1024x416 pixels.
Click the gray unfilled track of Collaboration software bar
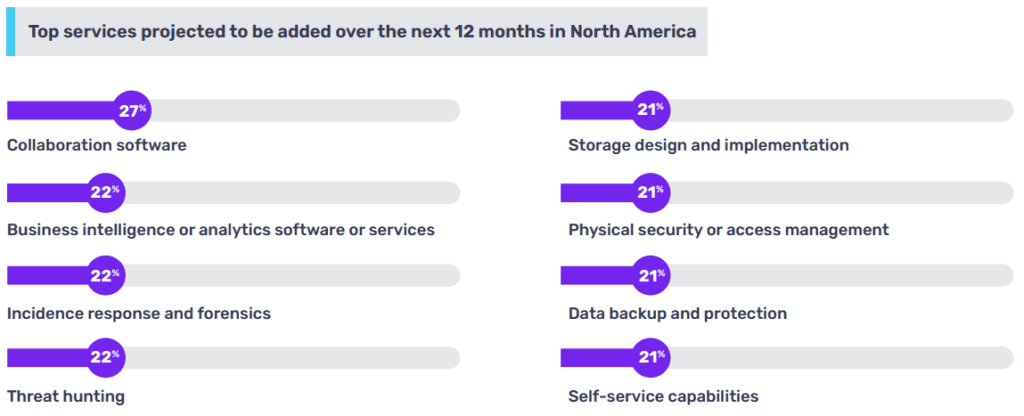click(300, 111)
